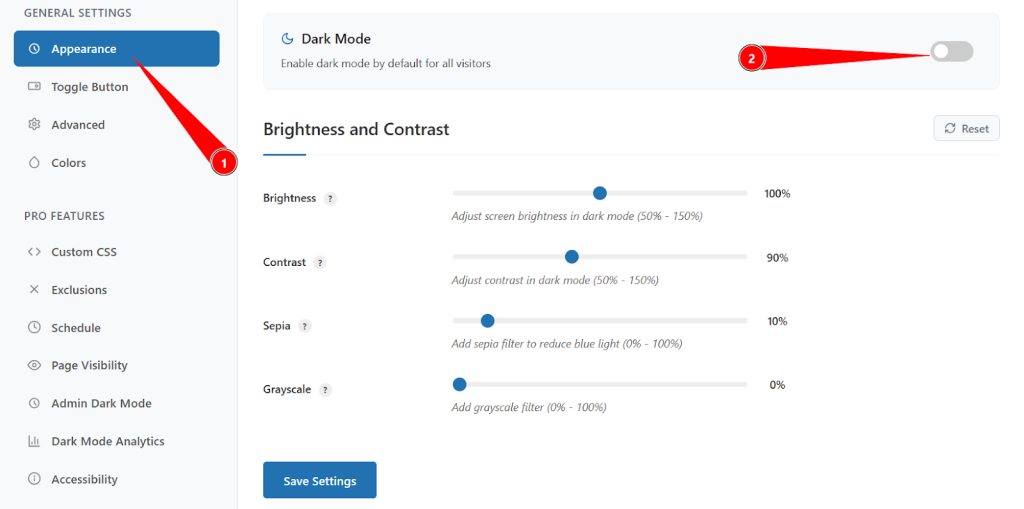This screenshot has width=1024, height=509.
Task: Click the help icon beside Contrast
Action: [x=320, y=263]
